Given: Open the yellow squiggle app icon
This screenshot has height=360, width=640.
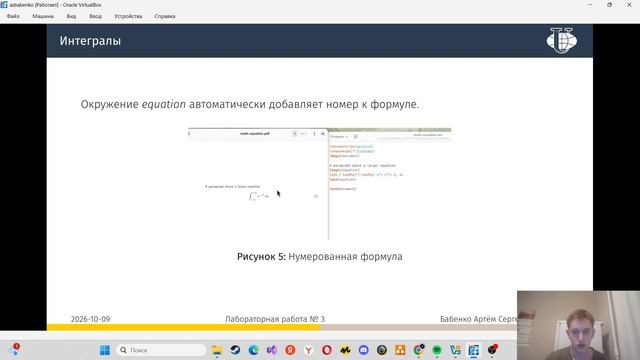Looking at the screenshot, I should tap(345, 350).
